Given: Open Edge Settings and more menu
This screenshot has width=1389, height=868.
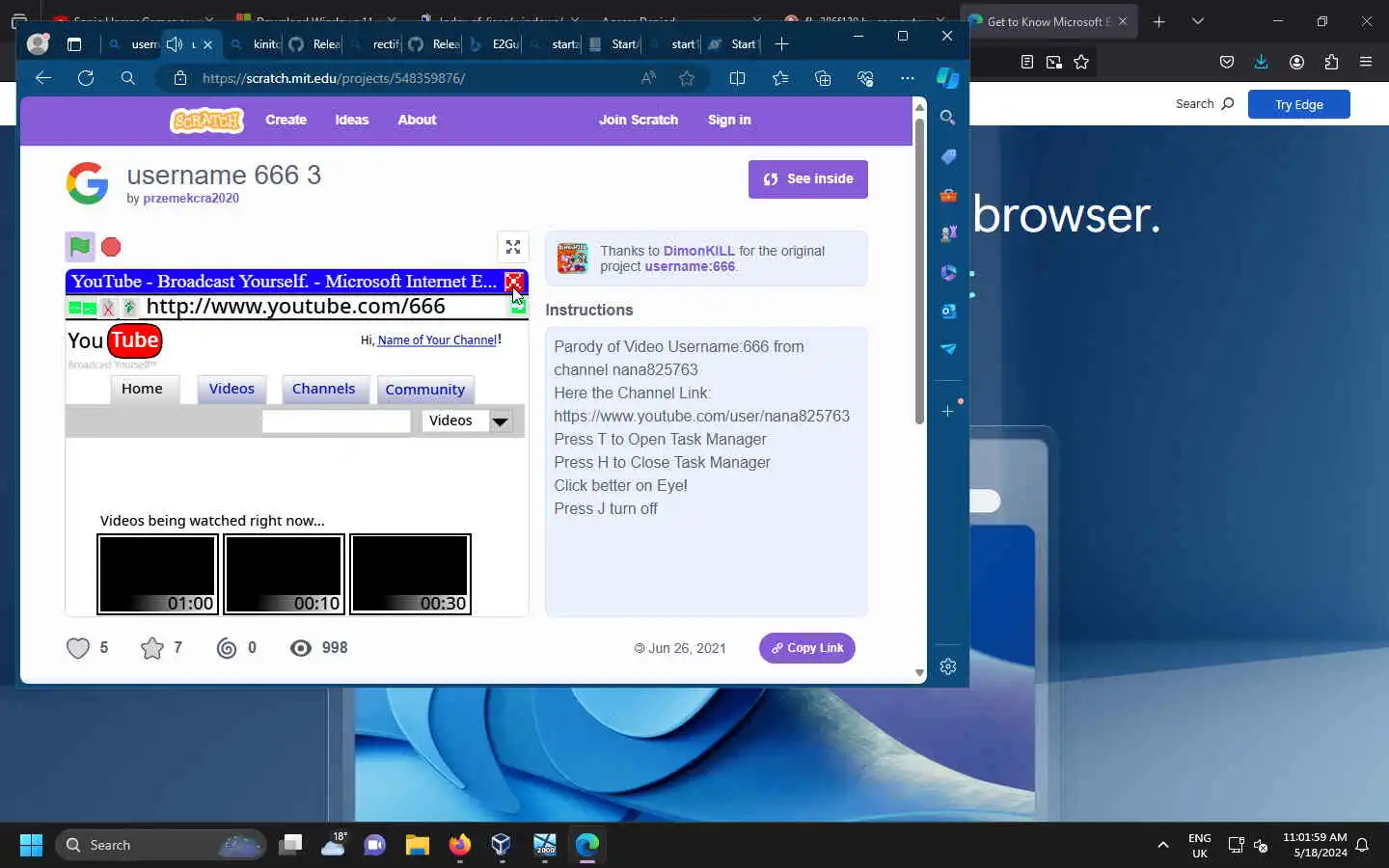Looking at the screenshot, I should pos(908,78).
